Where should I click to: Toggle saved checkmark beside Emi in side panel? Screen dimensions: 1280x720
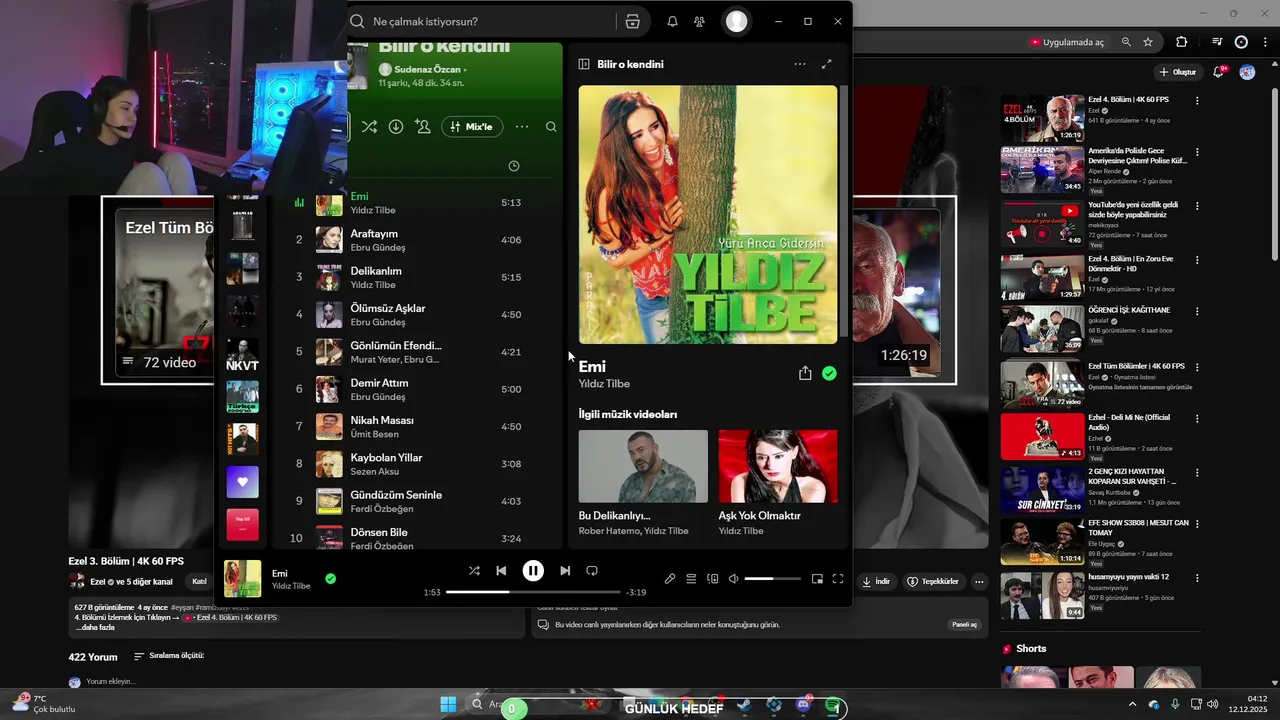coord(829,373)
